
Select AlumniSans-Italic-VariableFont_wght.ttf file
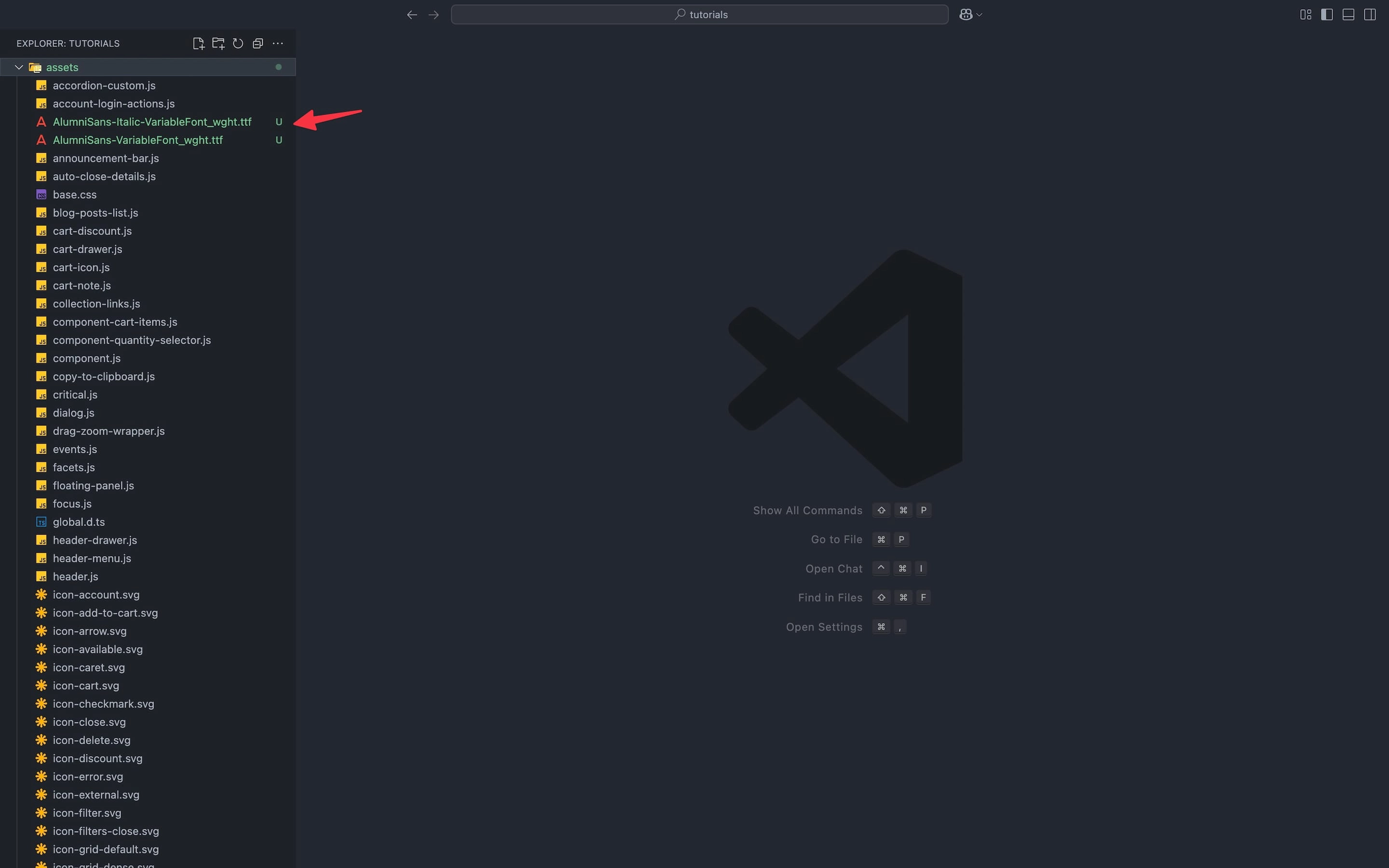point(148,122)
